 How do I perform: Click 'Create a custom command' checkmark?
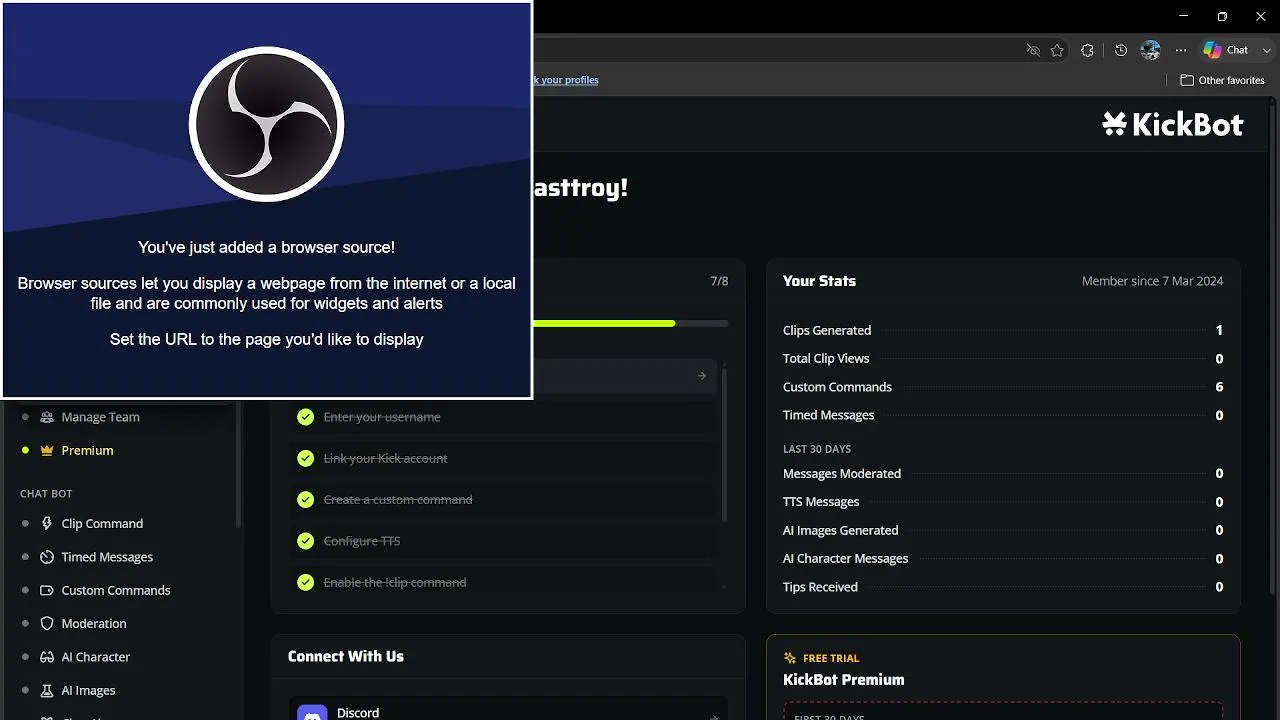306,500
